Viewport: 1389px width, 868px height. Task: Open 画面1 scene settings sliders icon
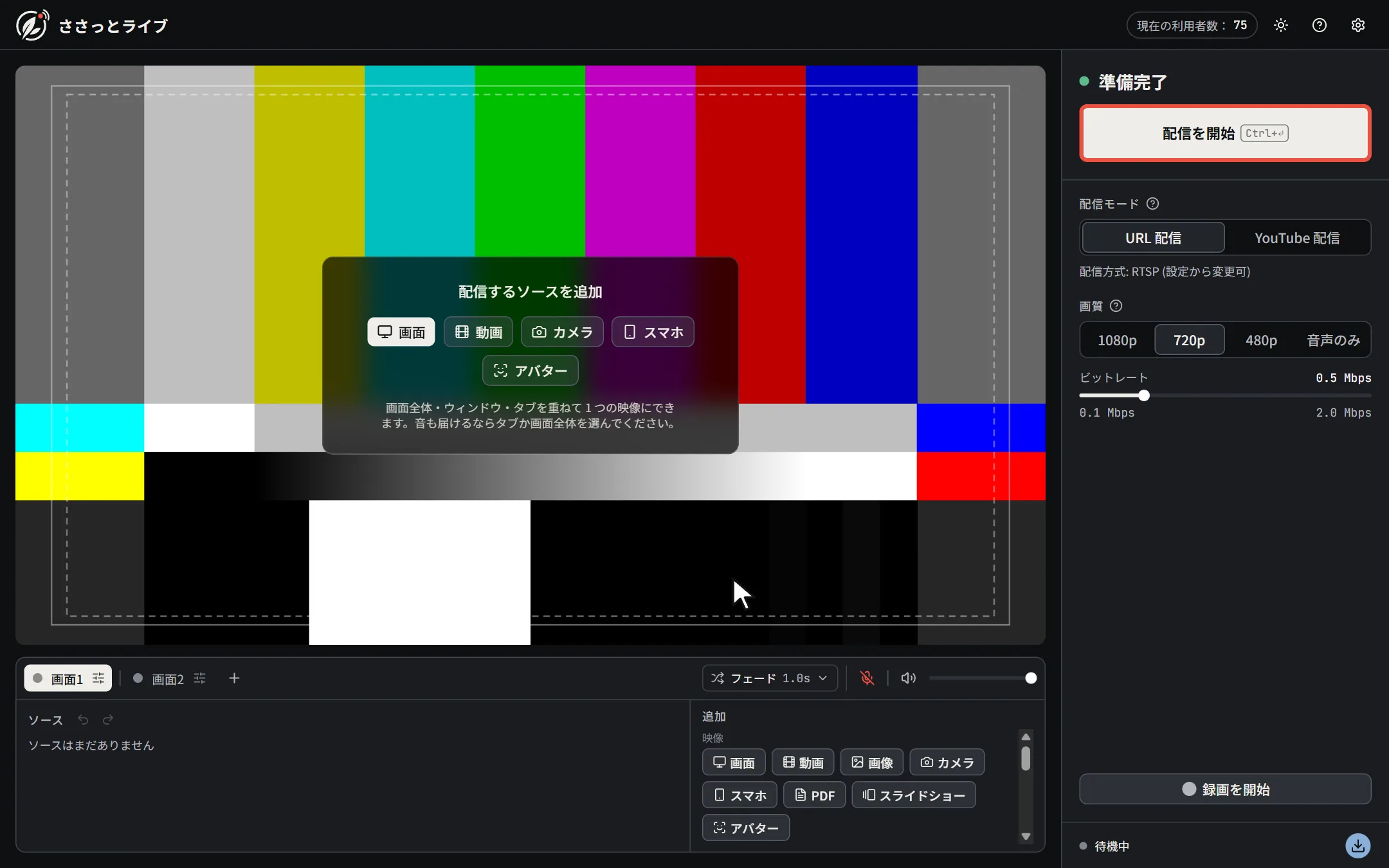98,678
